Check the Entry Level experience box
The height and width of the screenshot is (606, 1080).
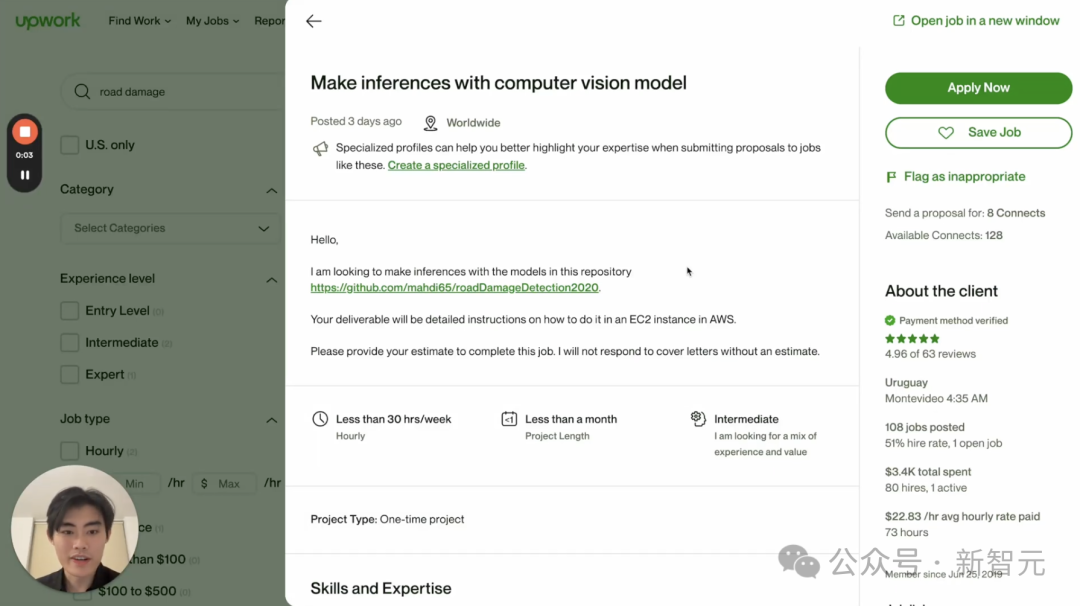coord(70,311)
